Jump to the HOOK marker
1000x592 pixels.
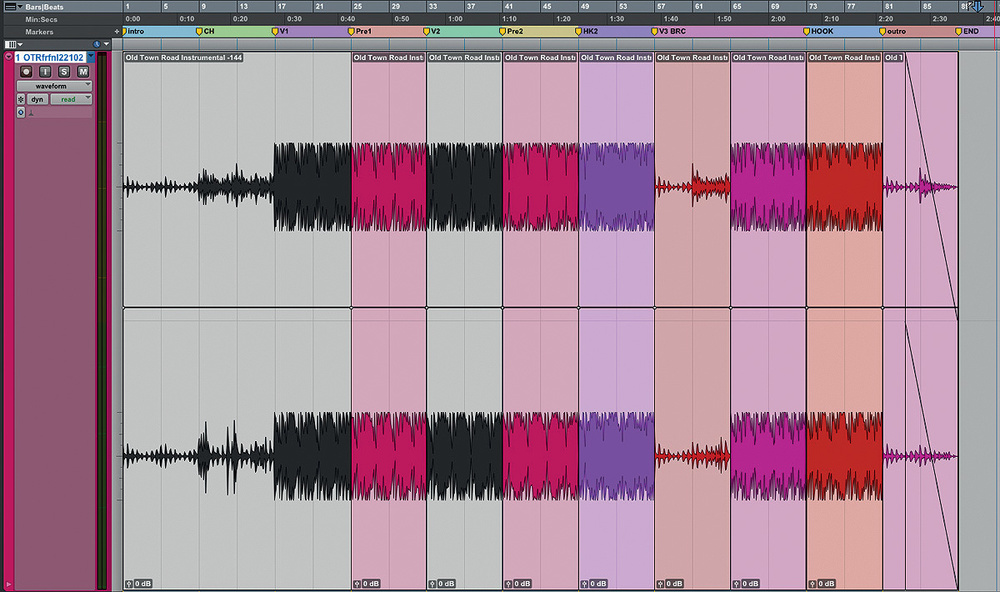(820, 32)
